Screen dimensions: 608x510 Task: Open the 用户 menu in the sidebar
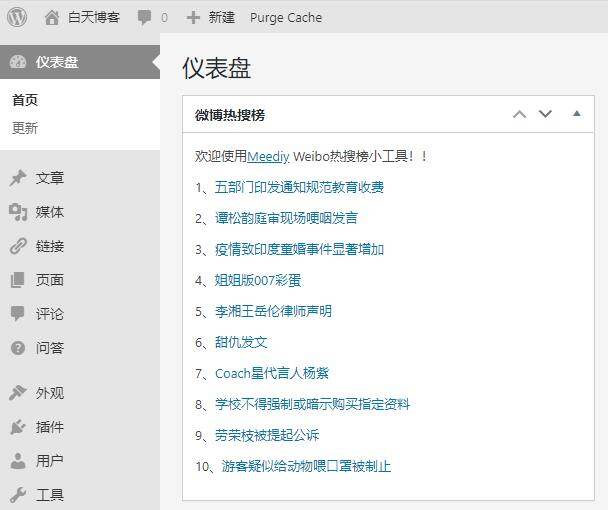(x=50, y=461)
